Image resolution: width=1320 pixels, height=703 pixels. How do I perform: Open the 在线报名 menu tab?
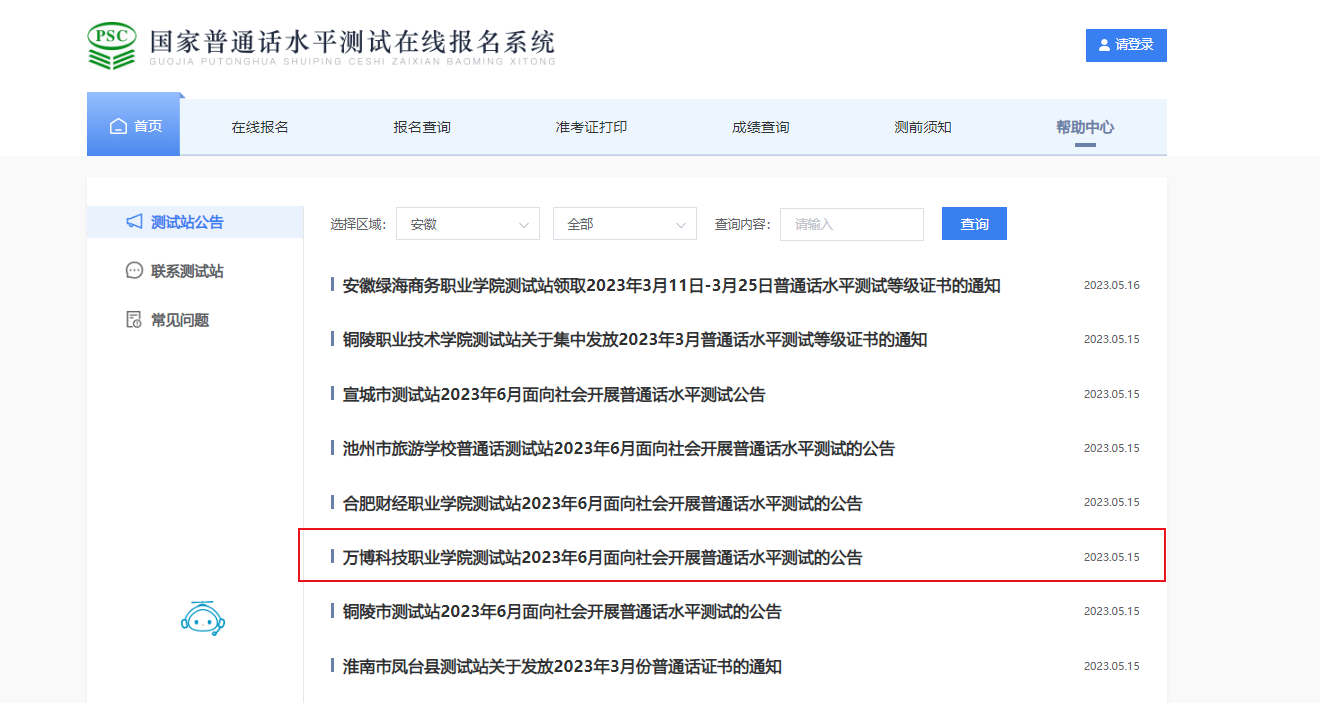click(x=260, y=127)
